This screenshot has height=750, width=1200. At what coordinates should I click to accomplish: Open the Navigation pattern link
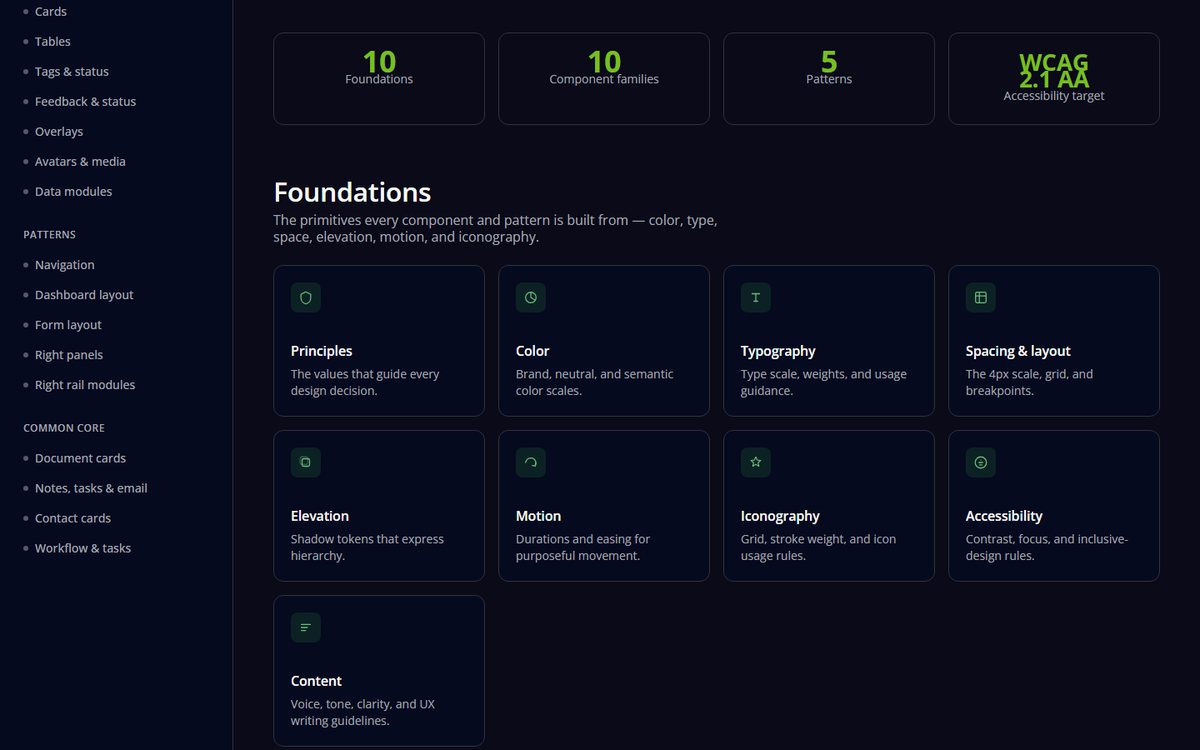click(65, 265)
